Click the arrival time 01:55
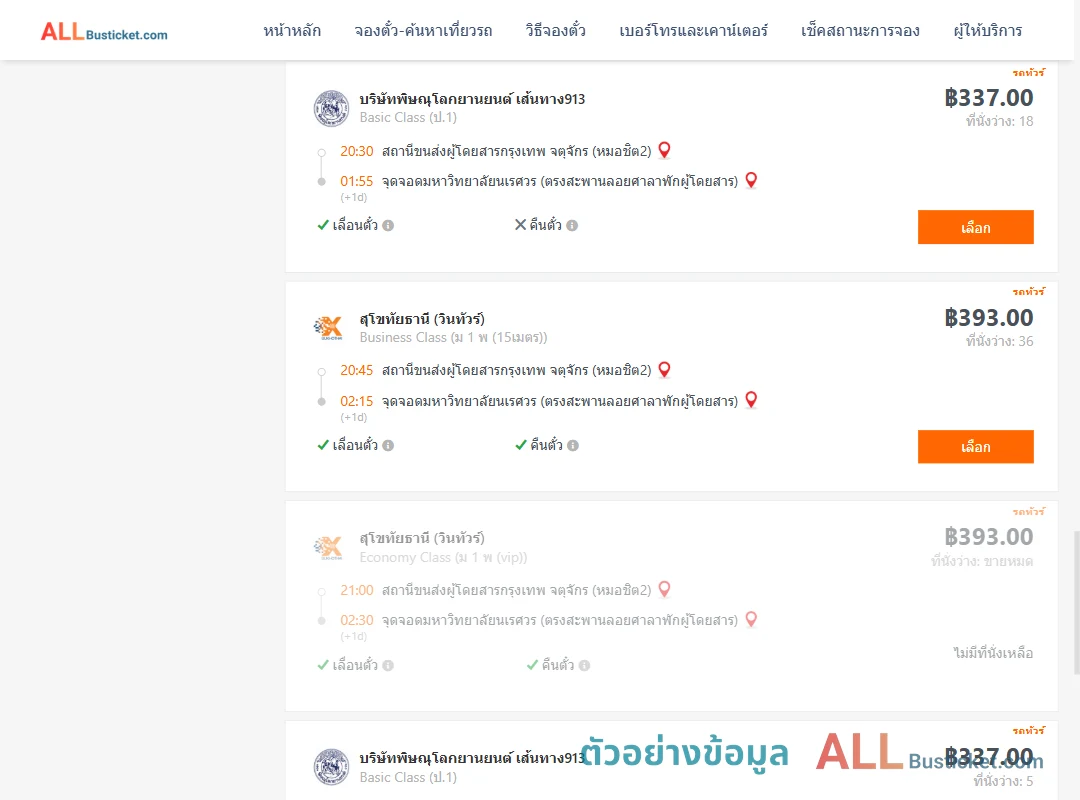The image size is (1080, 800). click(356, 181)
